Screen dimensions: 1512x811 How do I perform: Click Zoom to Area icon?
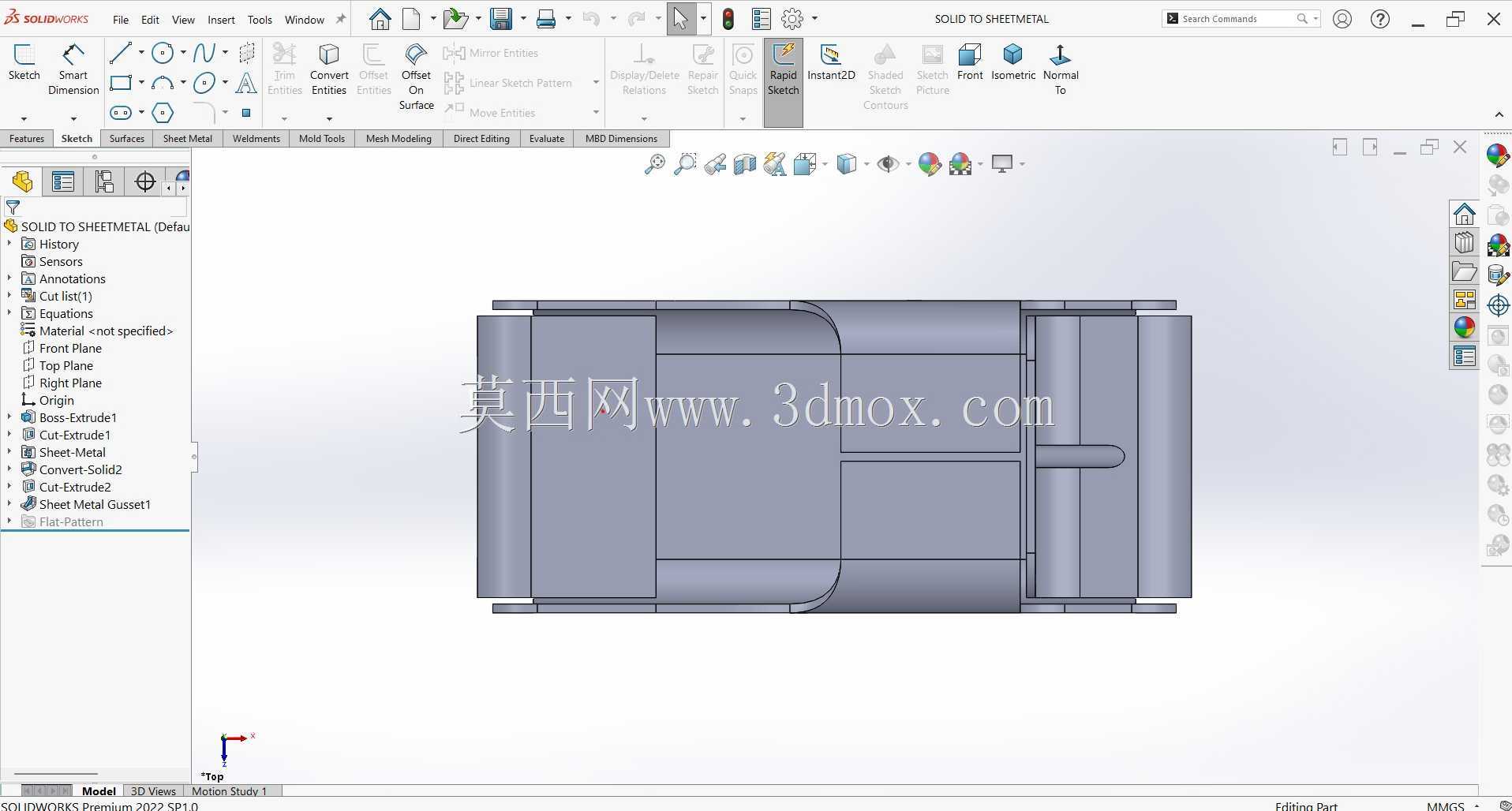[x=685, y=164]
